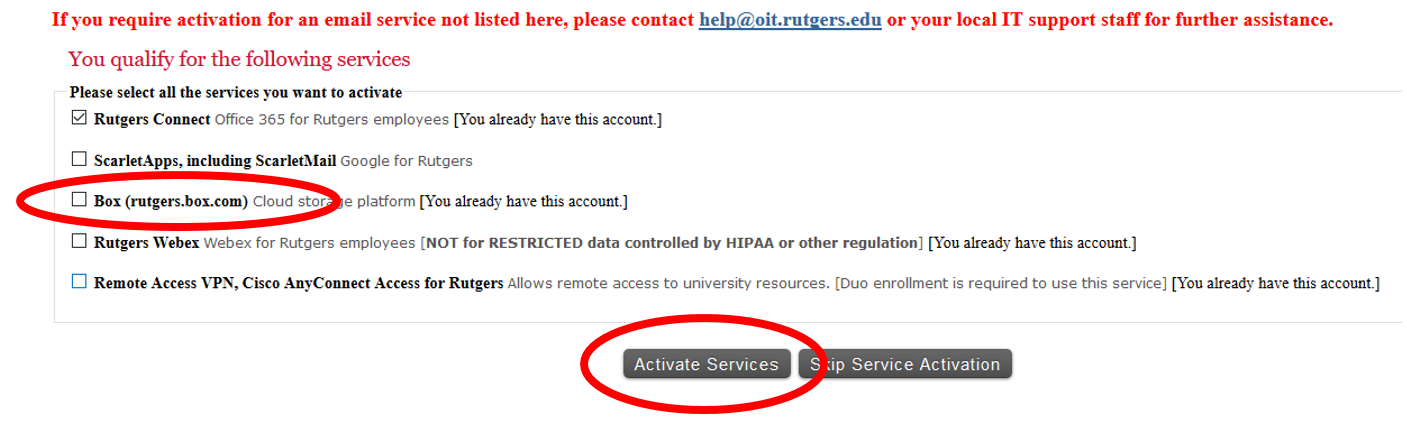This screenshot has width=1407, height=422.
Task: Click the Box (rutgers.box.com) label text
Action: click(171, 201)
